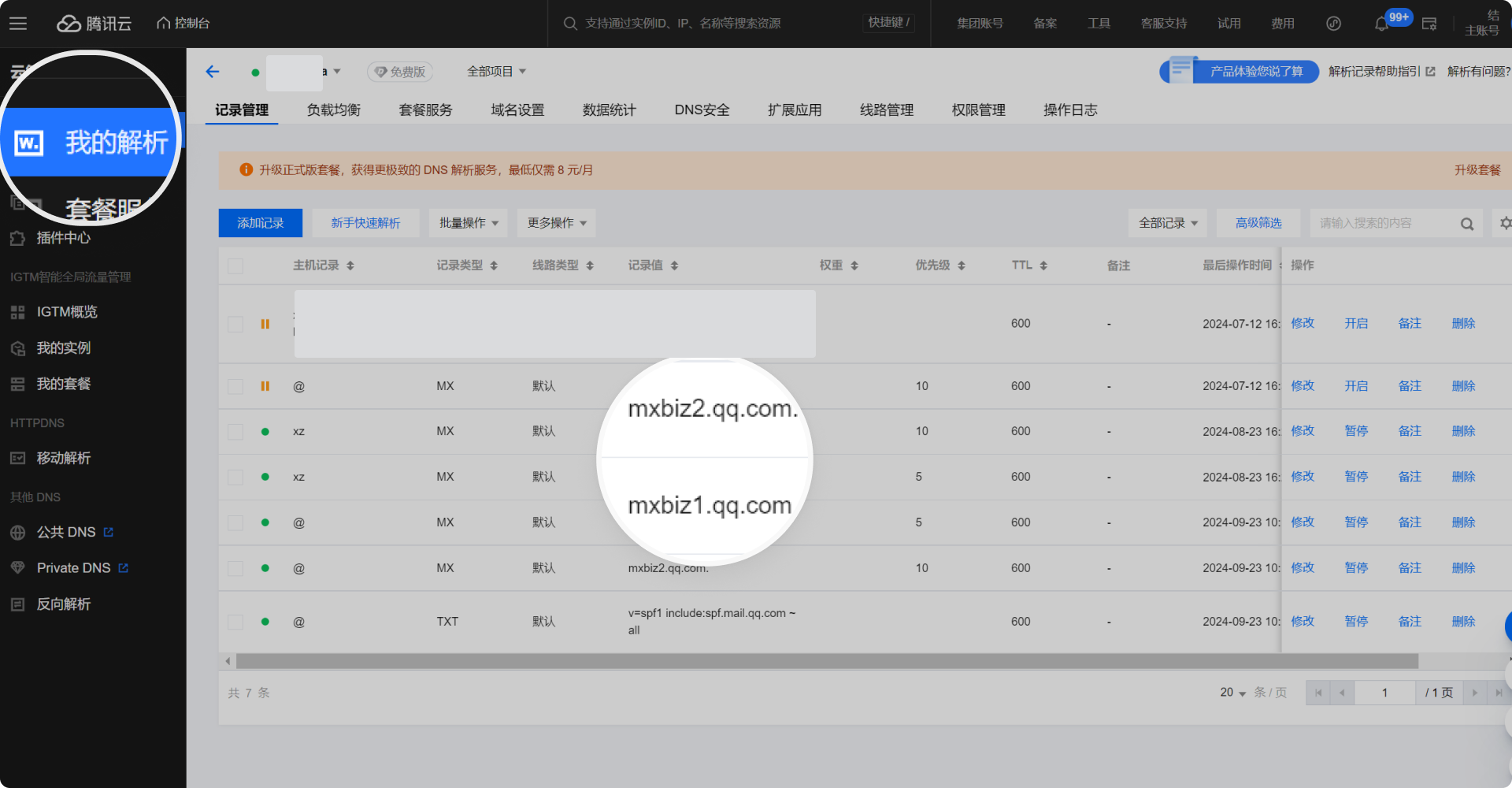
Task: Click the notification bell icon
Action: pos(1381,24)
